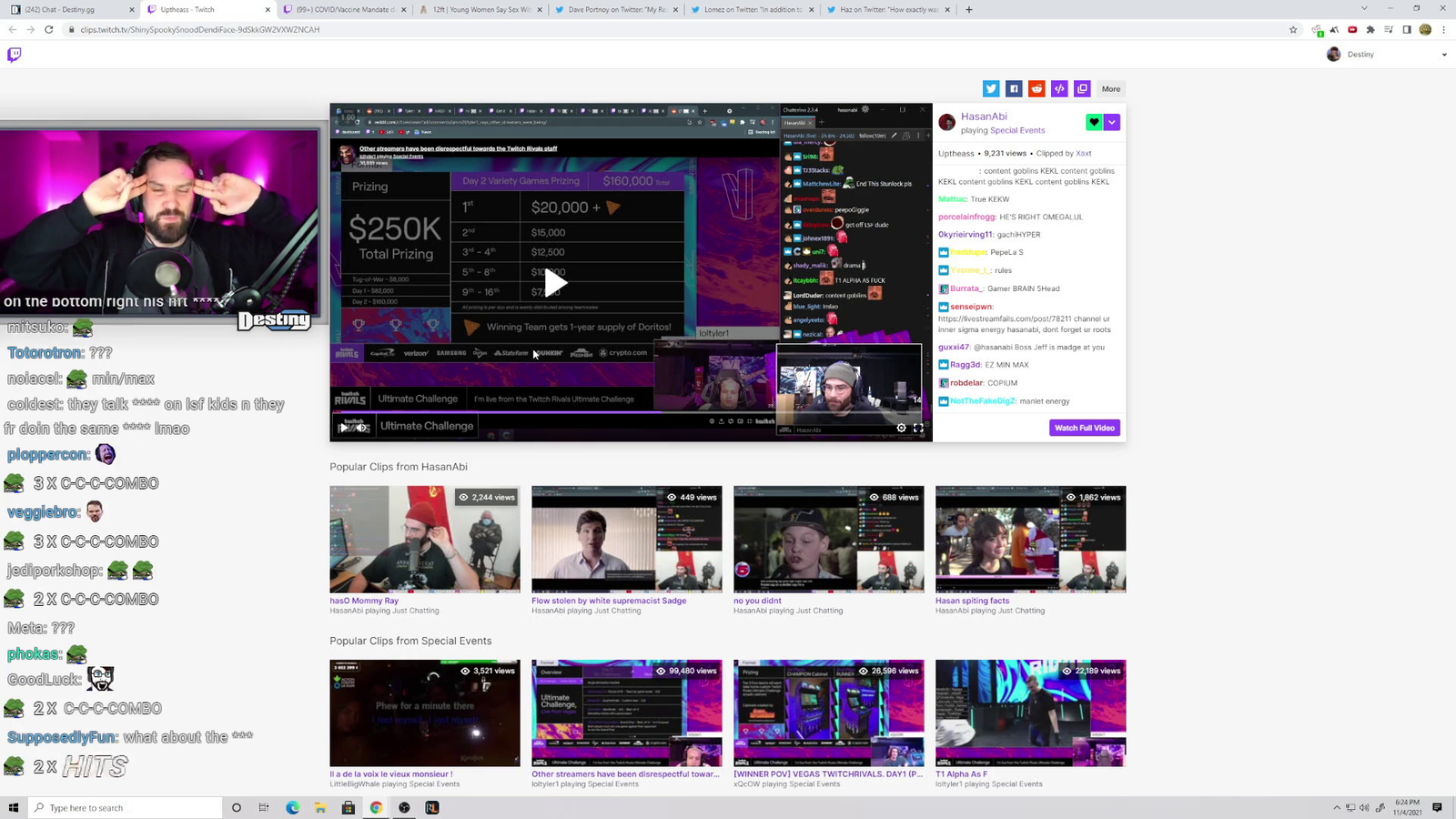The image size is (1456, 819).
Task: Open WINNER POV VEGAS TWITCHRIVALS clip thumbnail
Action: [829, 713]
